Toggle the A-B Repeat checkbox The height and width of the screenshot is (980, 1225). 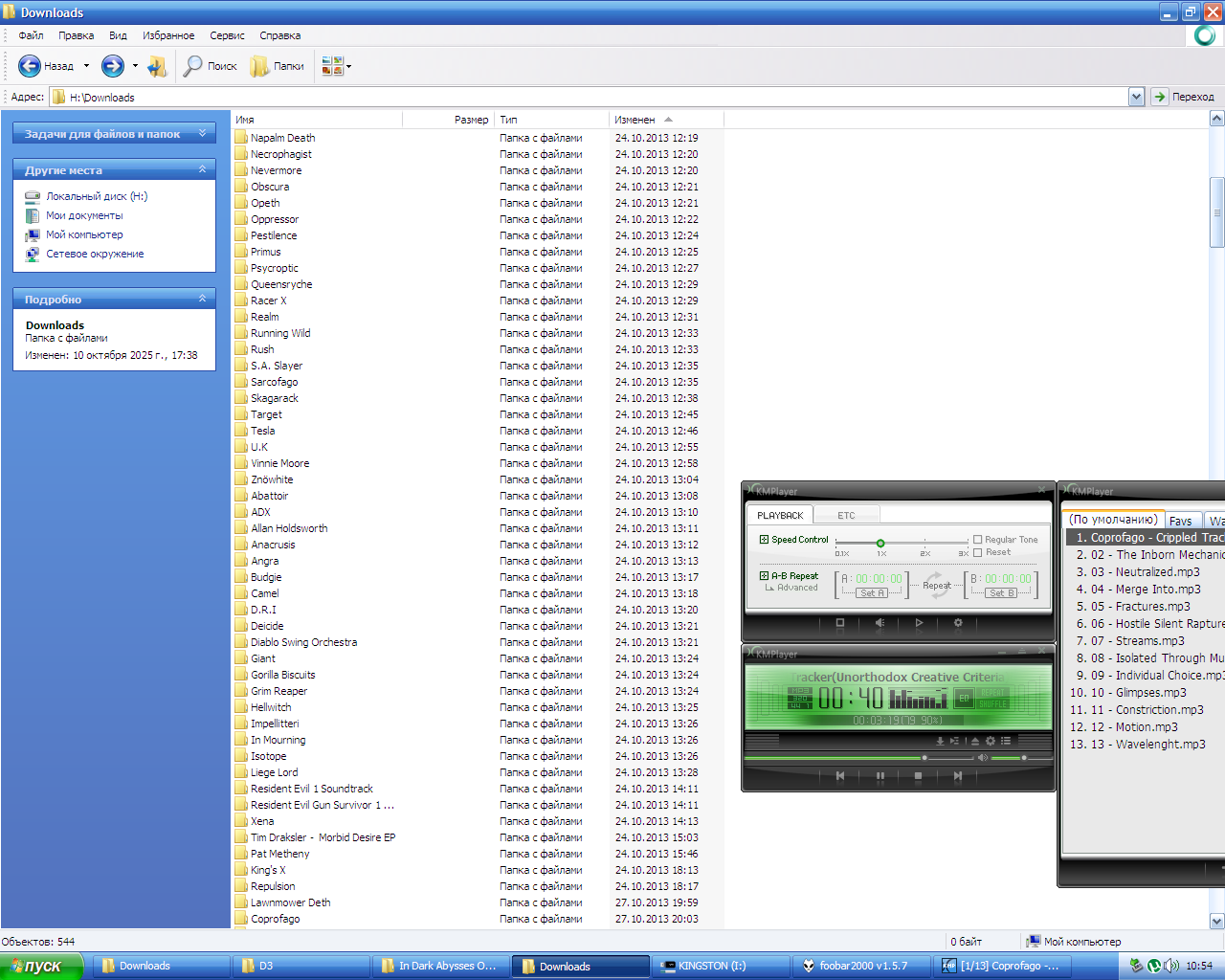pos(764,576)
